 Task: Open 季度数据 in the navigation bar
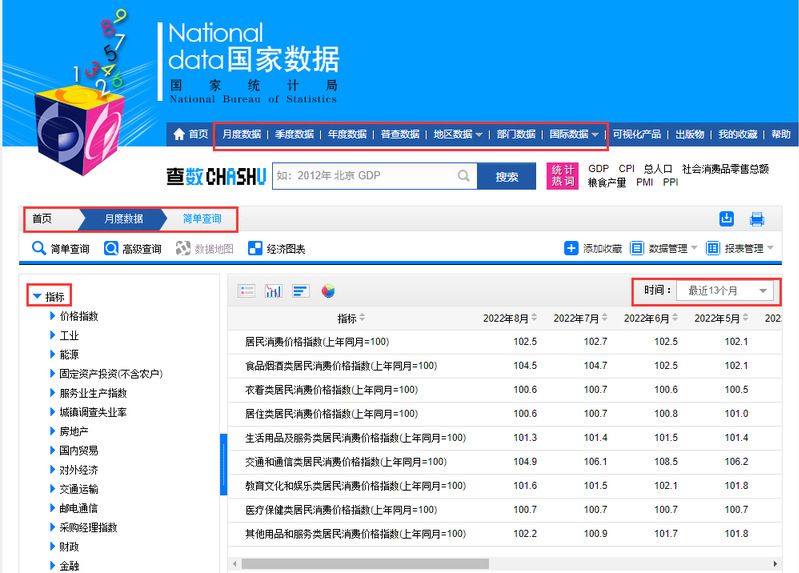pyautogui.click(x=294, y=134)
